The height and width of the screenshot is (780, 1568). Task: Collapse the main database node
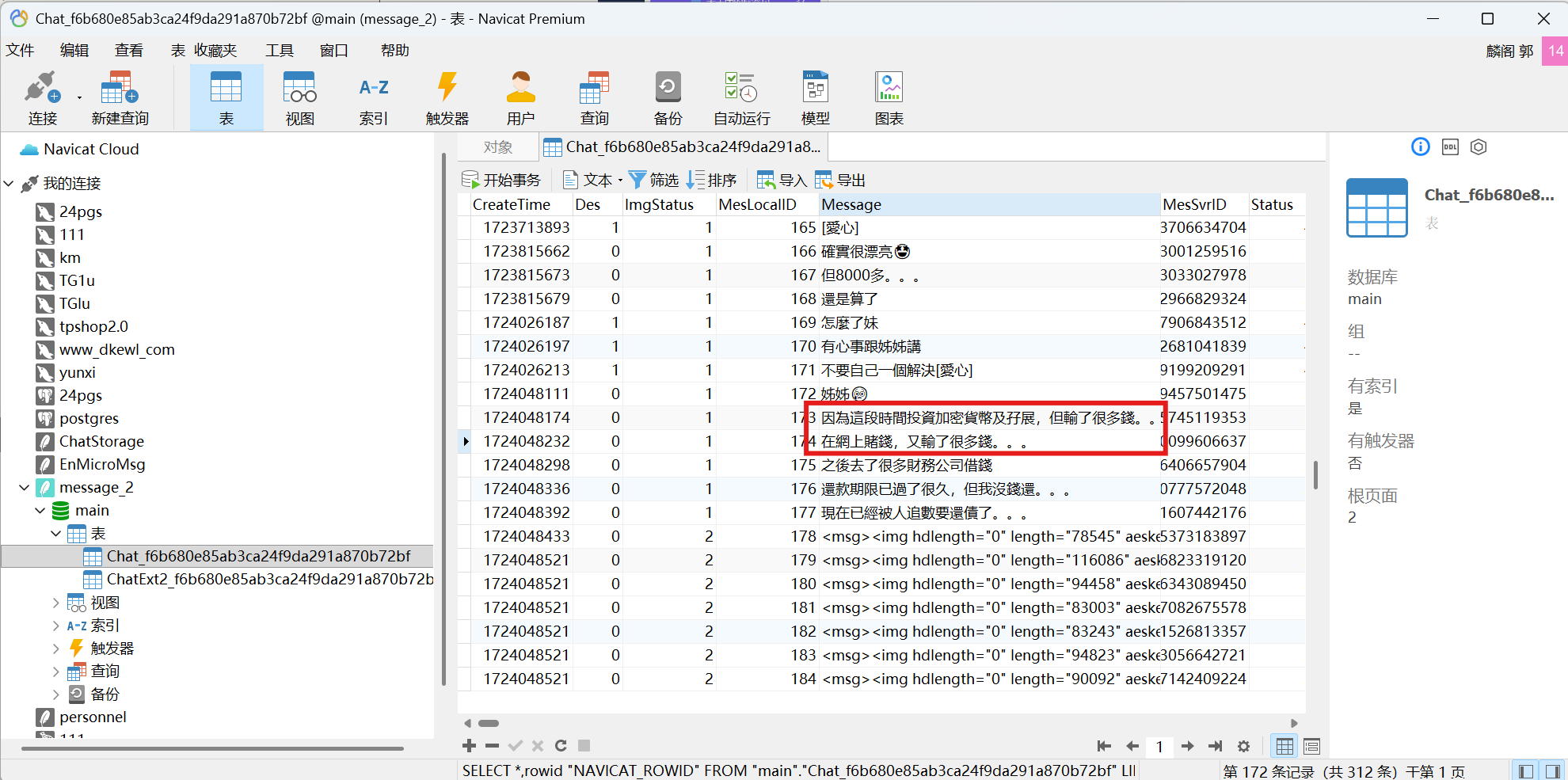point(40,511)
